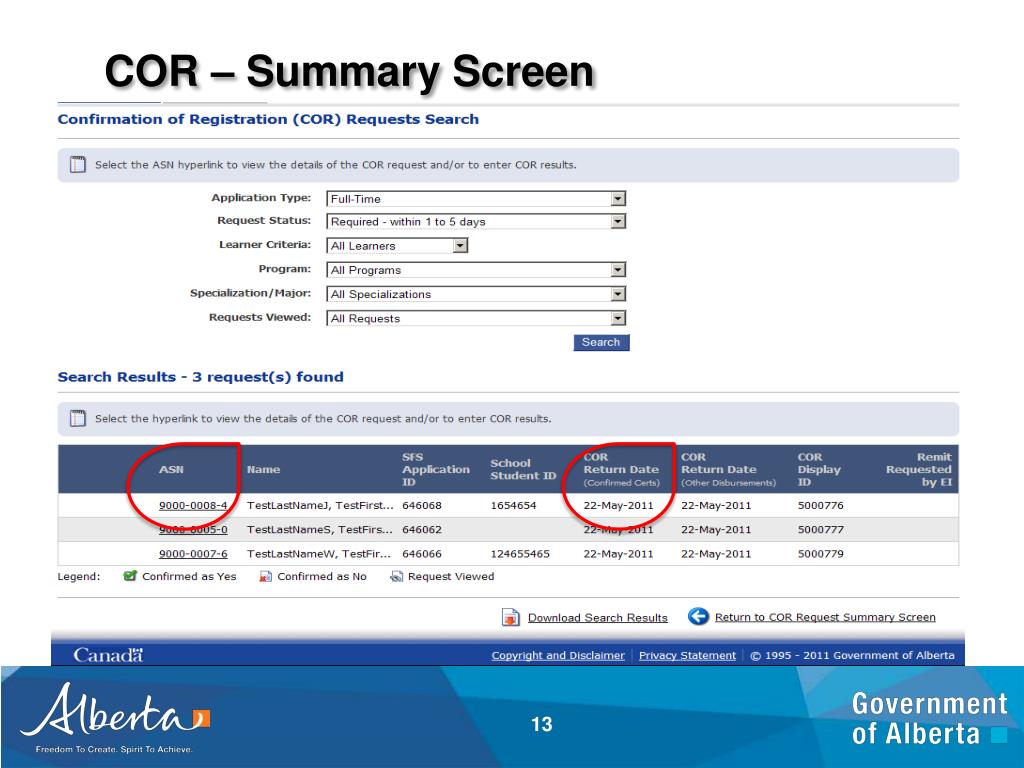Open the Program dropdown
1024x768 pixels.
click(476, 270)
